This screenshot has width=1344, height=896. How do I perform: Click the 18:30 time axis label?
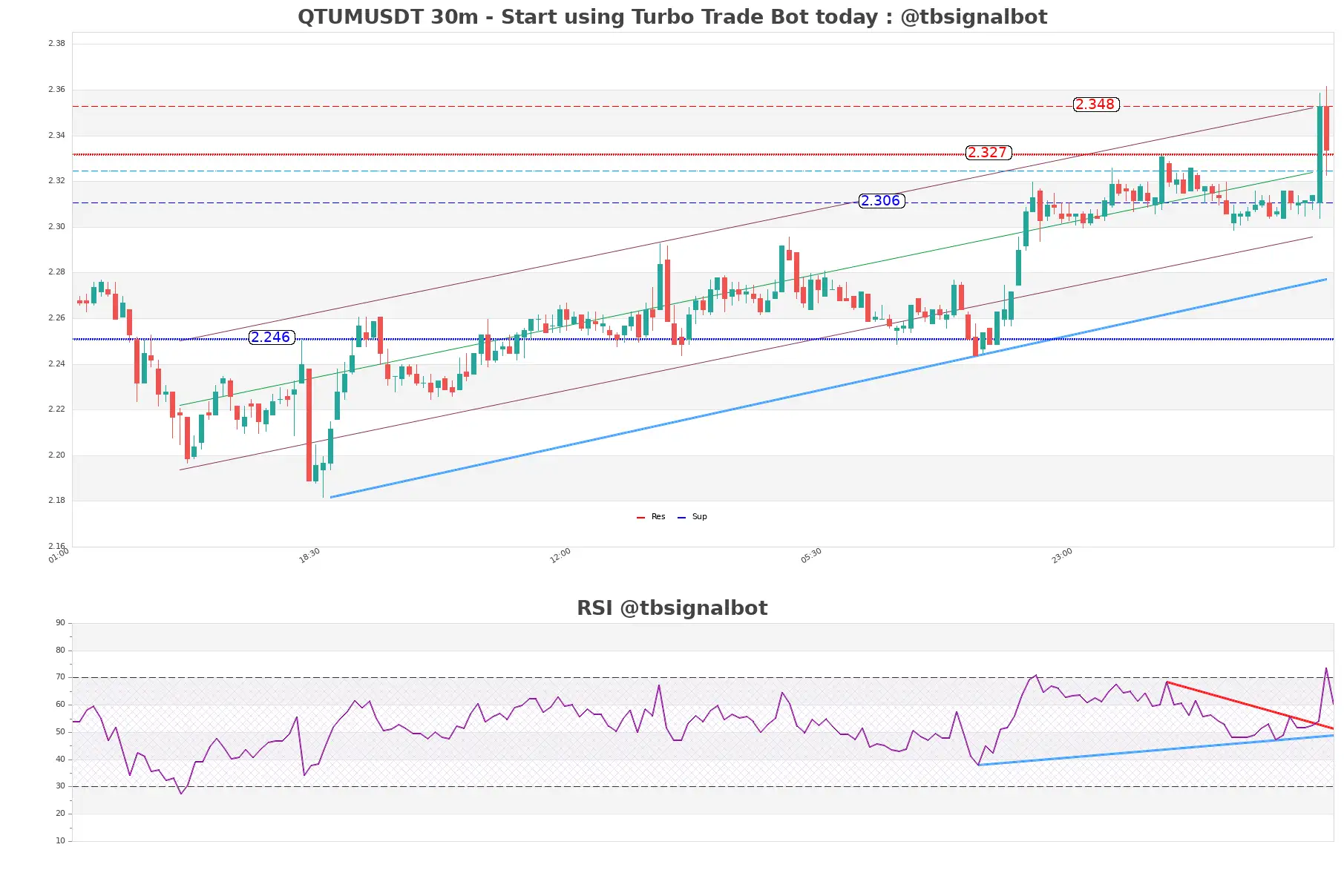[x=309, y=556]
